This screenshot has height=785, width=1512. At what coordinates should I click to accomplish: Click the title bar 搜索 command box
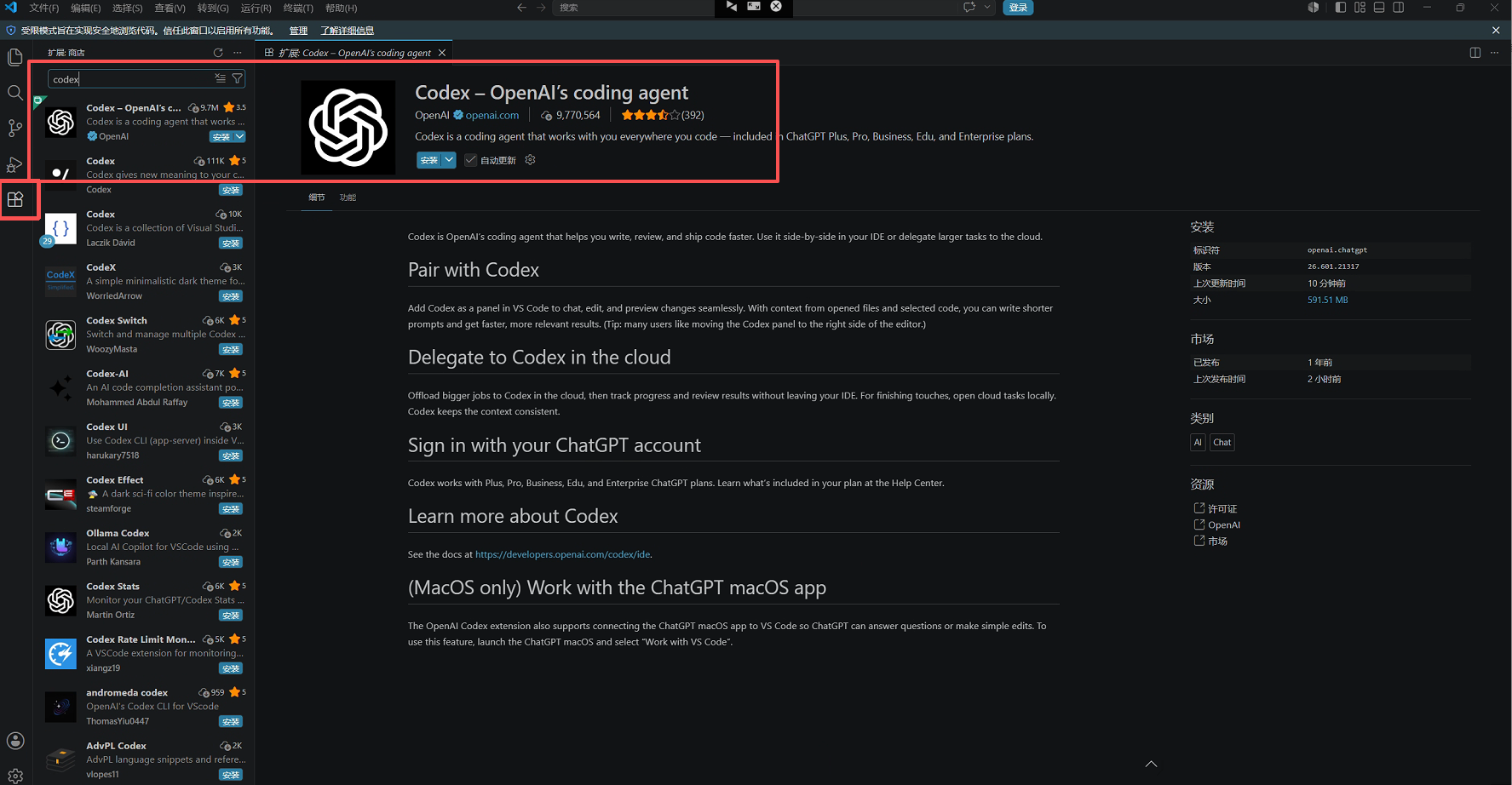click(x=634, y=8)
